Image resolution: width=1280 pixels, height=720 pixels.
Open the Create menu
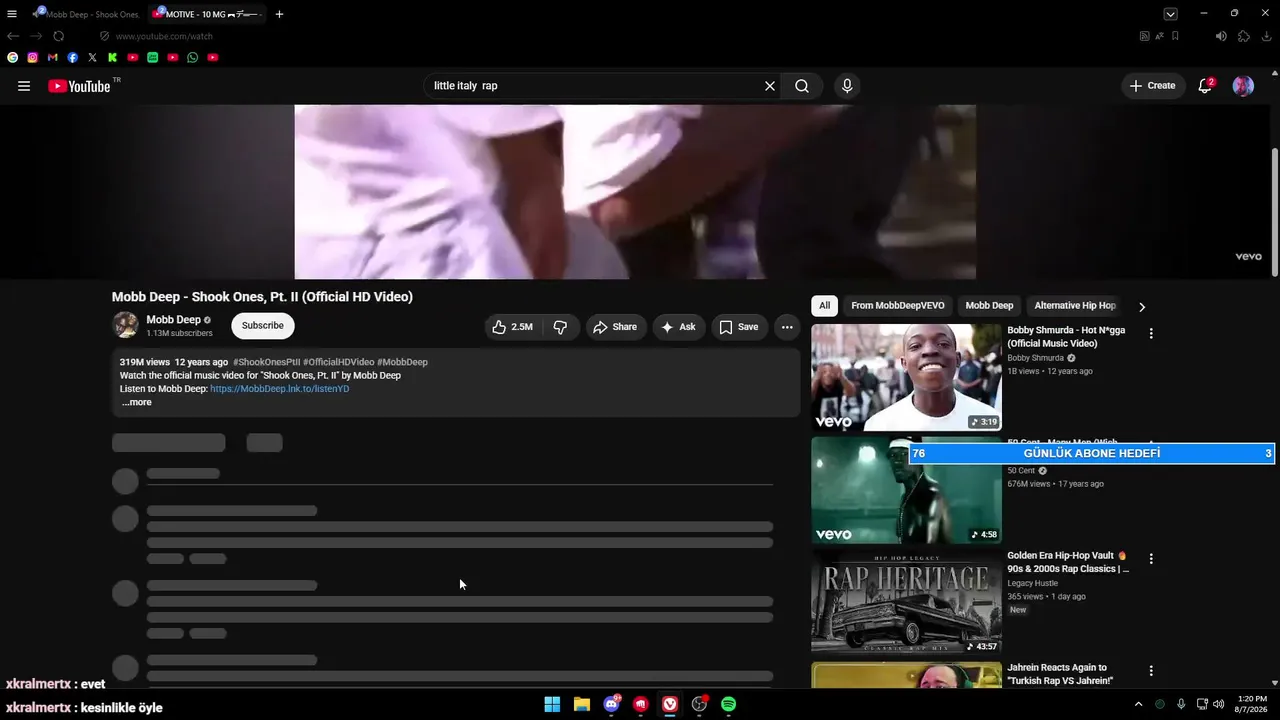(x=1153, y=86)
